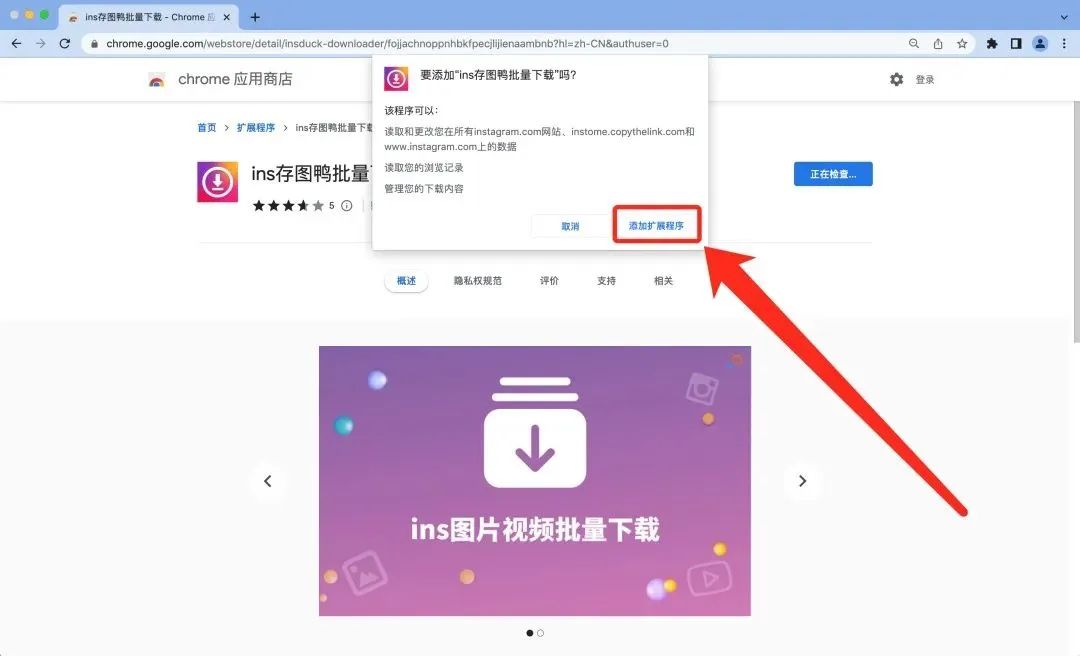1080x656 pixels.
Task: Click the five-star rating row
Action: tap(288, 205)
